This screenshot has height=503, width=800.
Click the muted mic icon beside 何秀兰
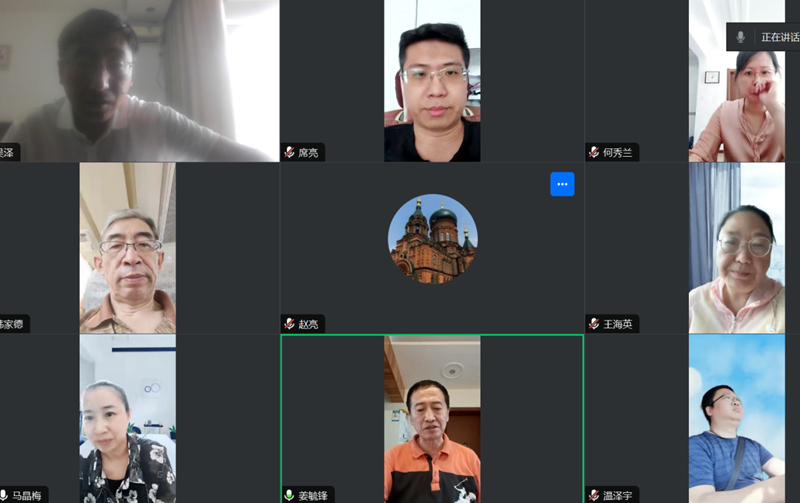[594, 153]
